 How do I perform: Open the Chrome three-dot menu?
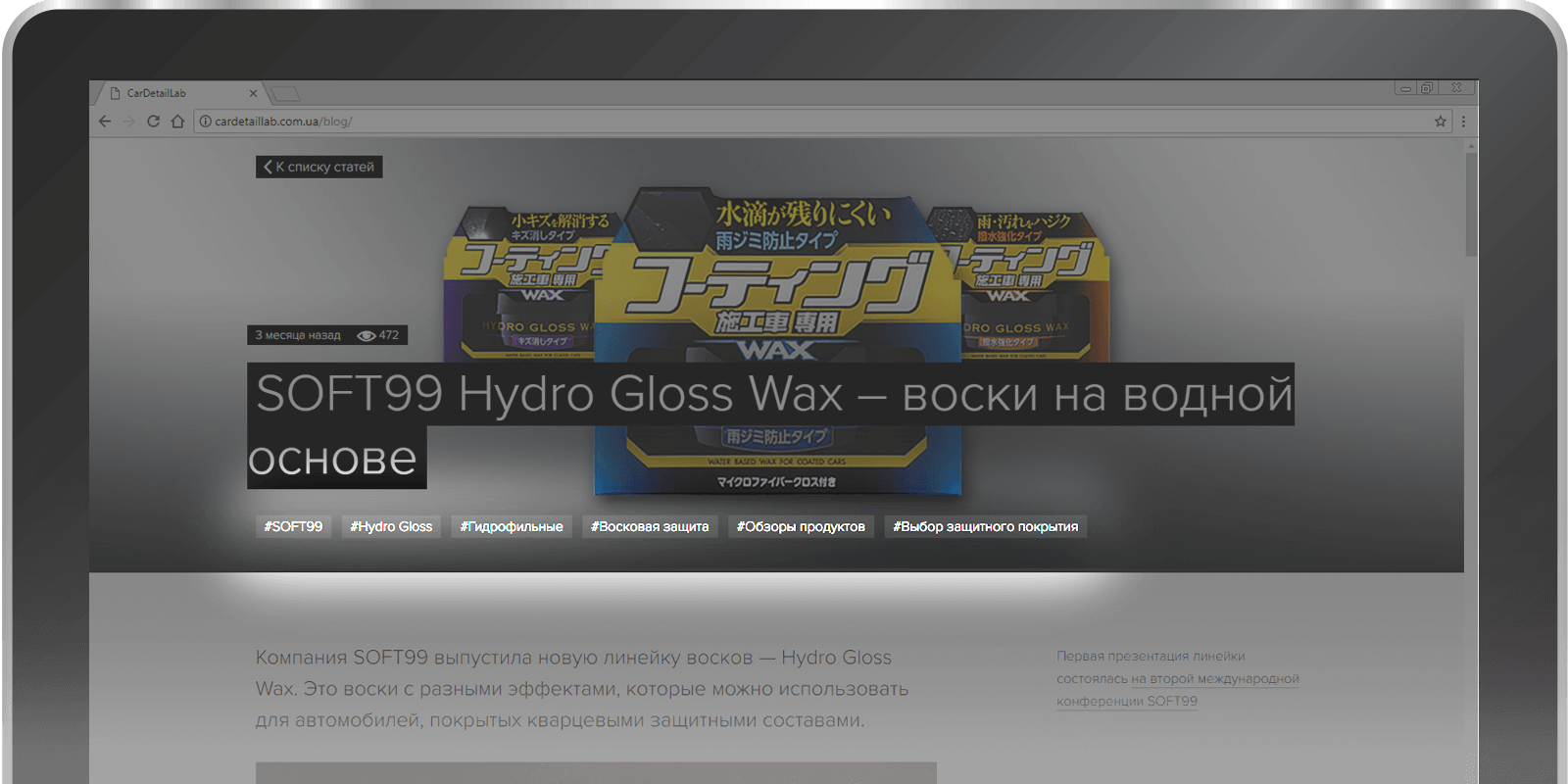[x=1463, y=122]
